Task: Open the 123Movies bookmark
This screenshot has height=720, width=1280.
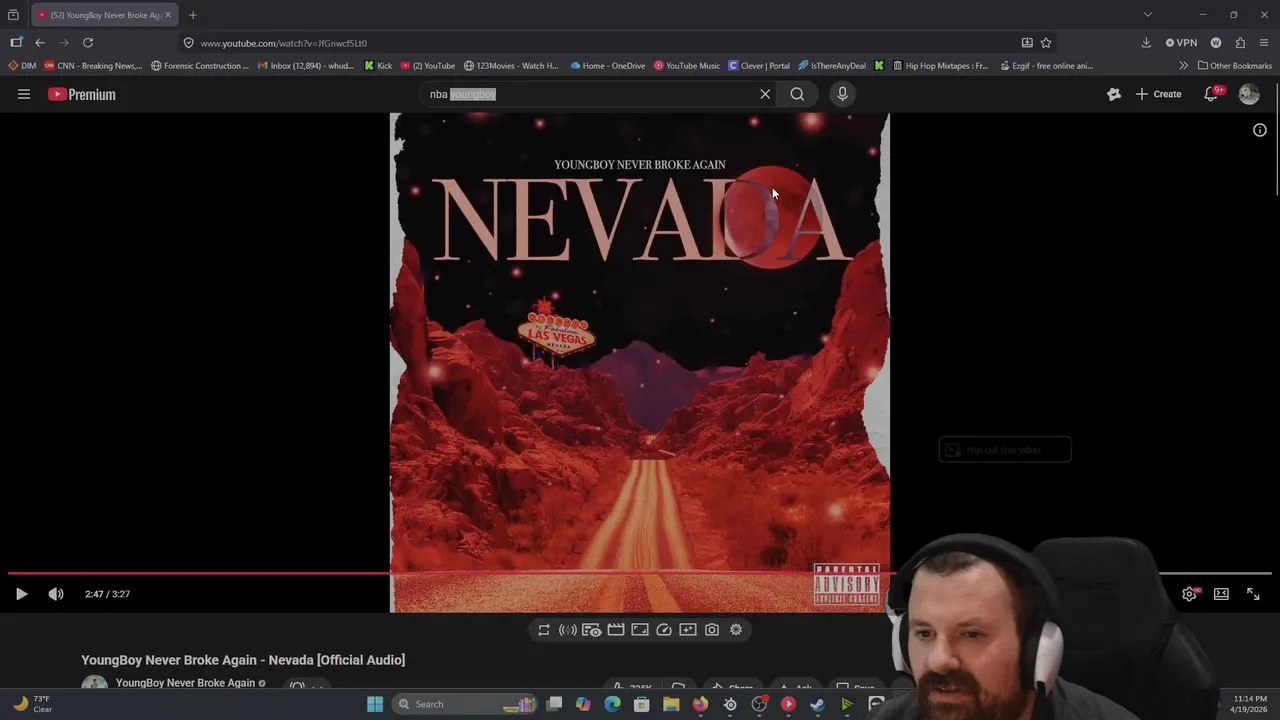Action: click(511, 66)
